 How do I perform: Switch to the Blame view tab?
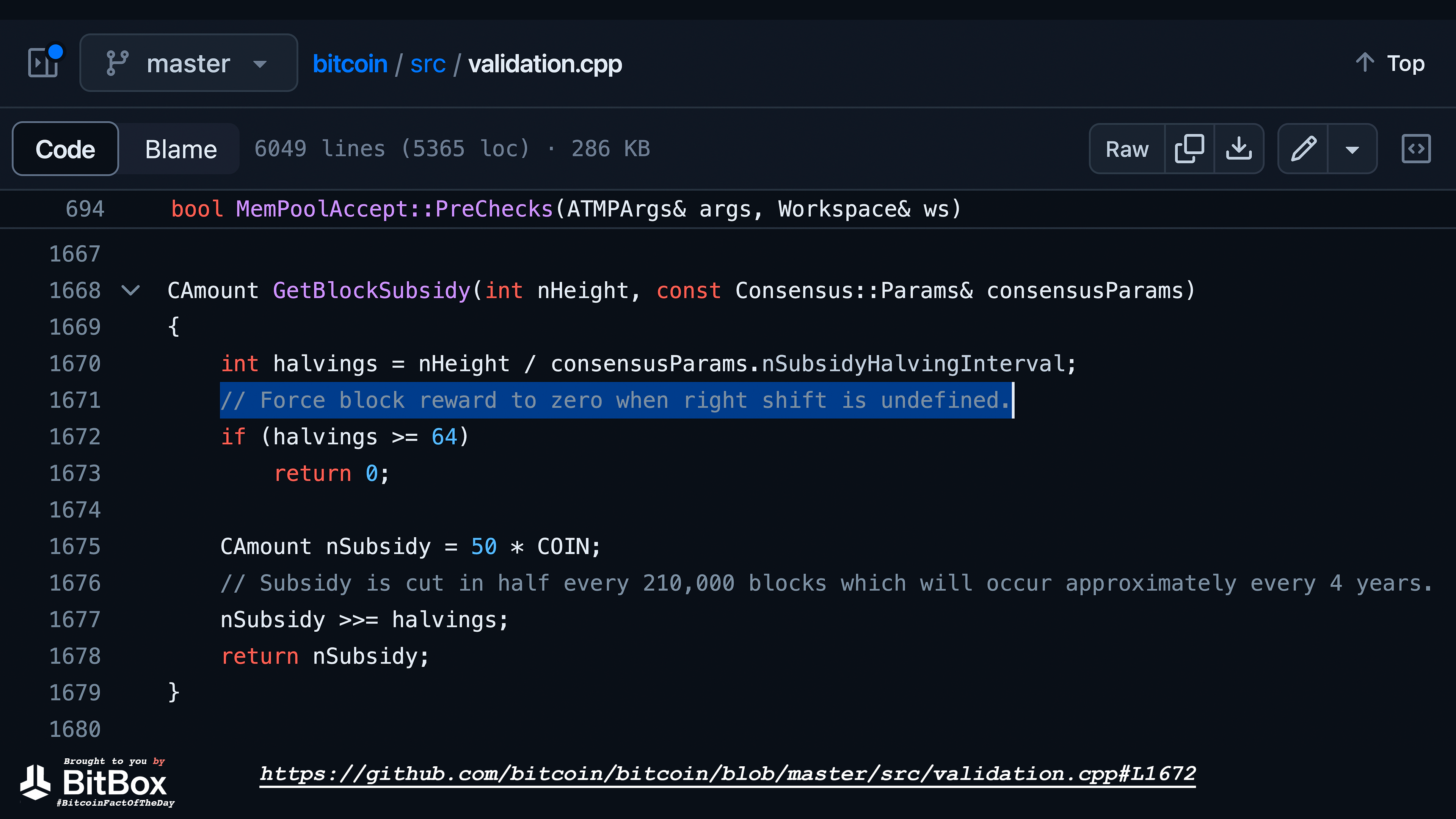point(181,149)
